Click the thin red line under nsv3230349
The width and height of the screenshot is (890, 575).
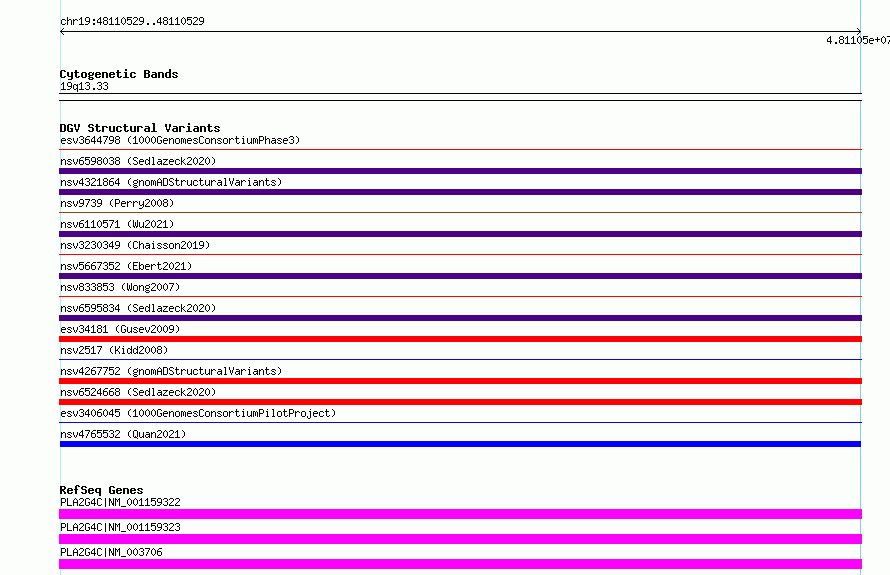point(460,255)
